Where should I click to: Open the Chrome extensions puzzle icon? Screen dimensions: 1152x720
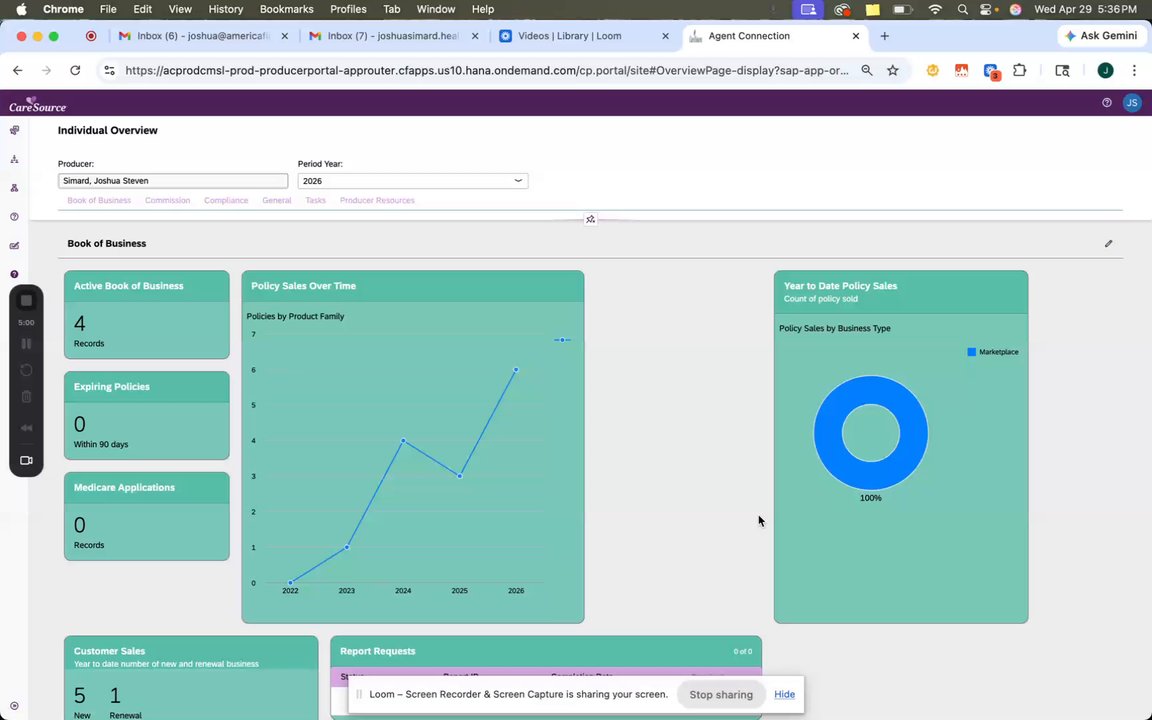[x=1020, y=71]
